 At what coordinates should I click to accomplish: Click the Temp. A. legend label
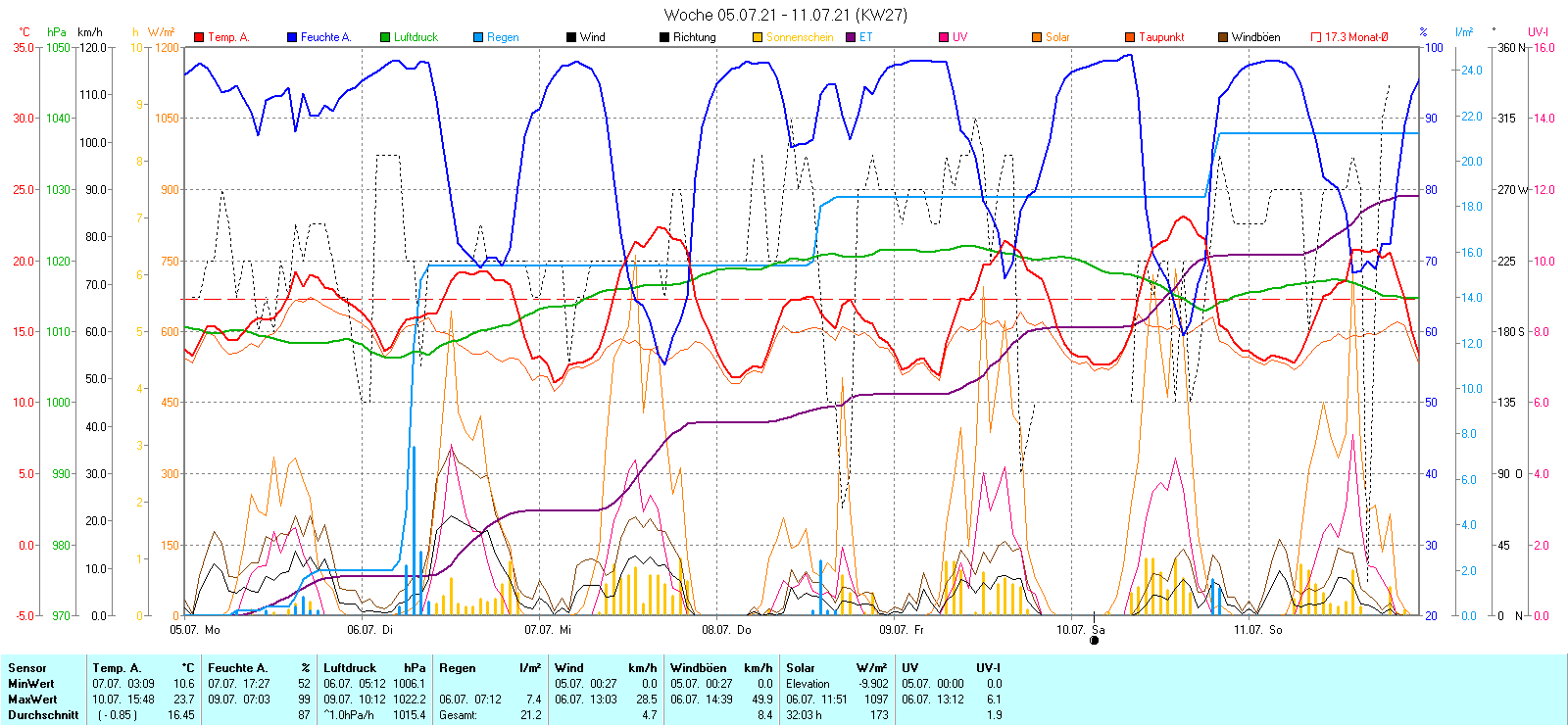tap(228, 37)
